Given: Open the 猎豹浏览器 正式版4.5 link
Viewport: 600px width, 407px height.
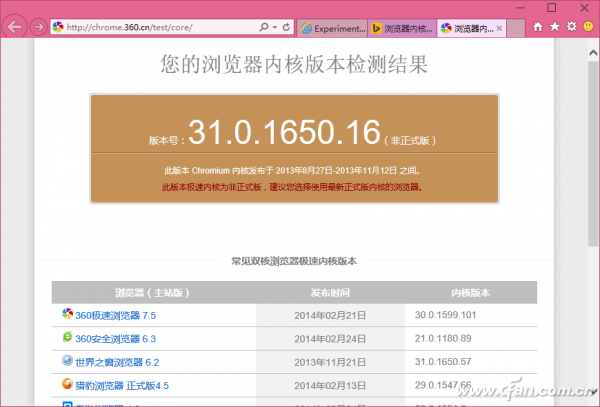Looking at the screenshot, I should pos(122,384).
